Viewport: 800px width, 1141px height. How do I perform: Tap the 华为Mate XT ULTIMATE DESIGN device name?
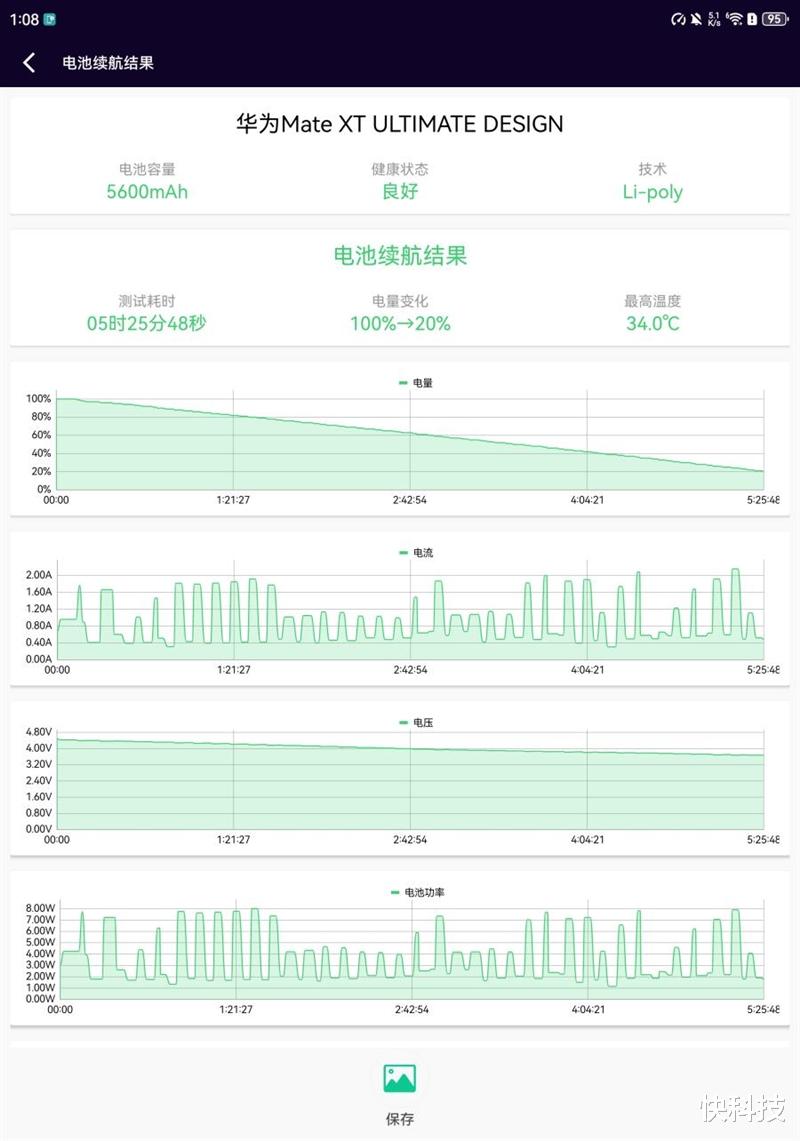click(400, 124)
